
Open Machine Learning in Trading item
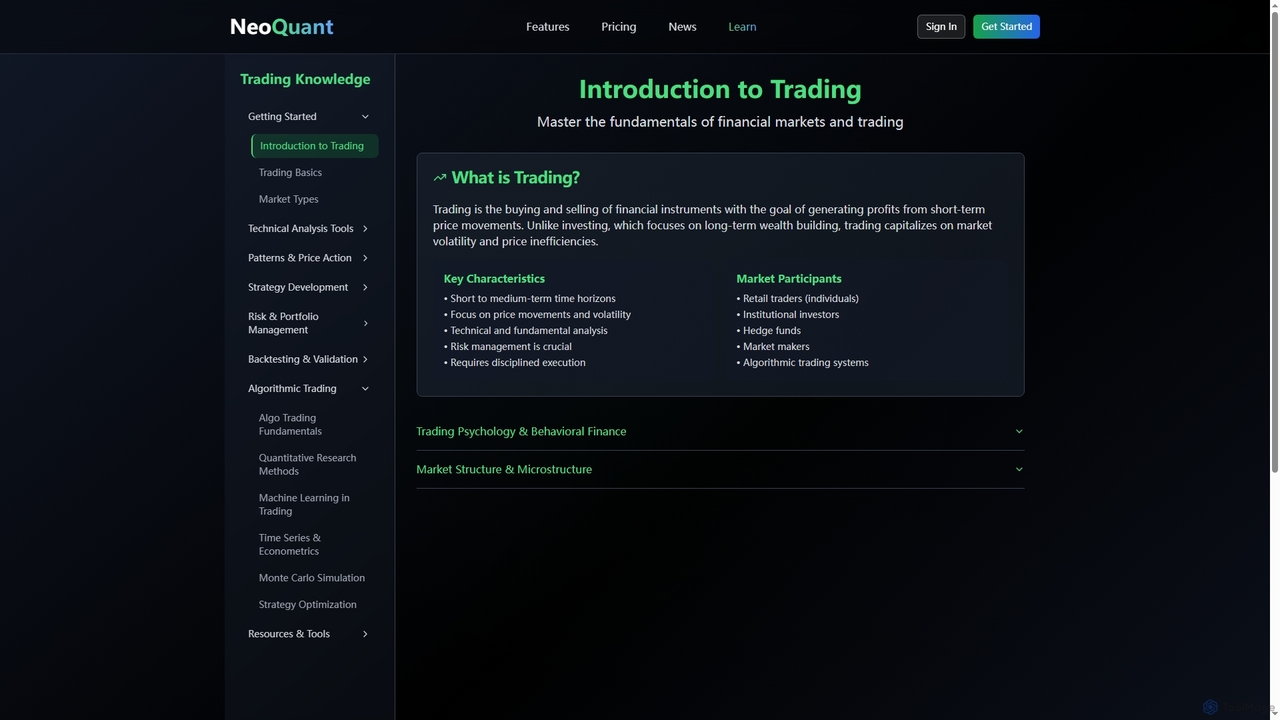(304, 505)
